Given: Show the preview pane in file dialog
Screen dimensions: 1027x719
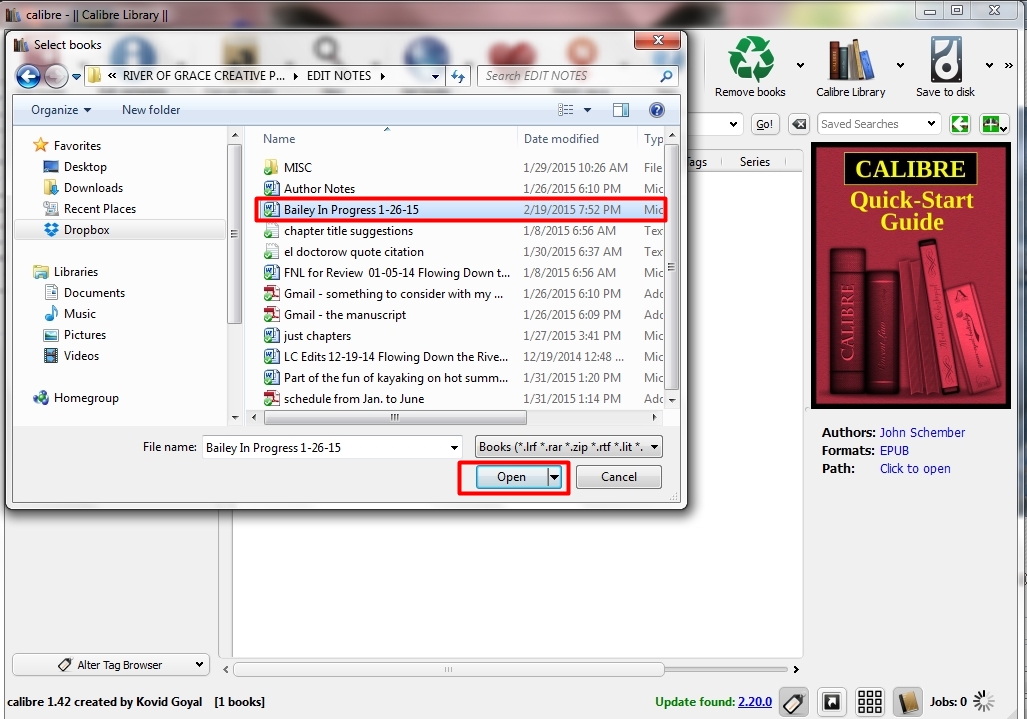Looking at the screenshot, I should click(621, 110).
